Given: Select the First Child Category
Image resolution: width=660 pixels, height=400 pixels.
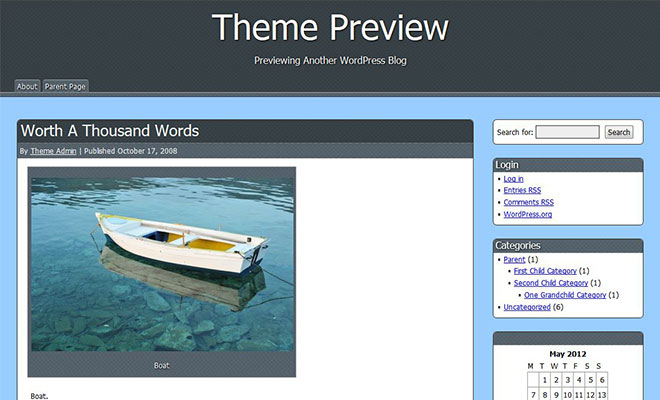Looking at the screenshot, I should [544, 271].
